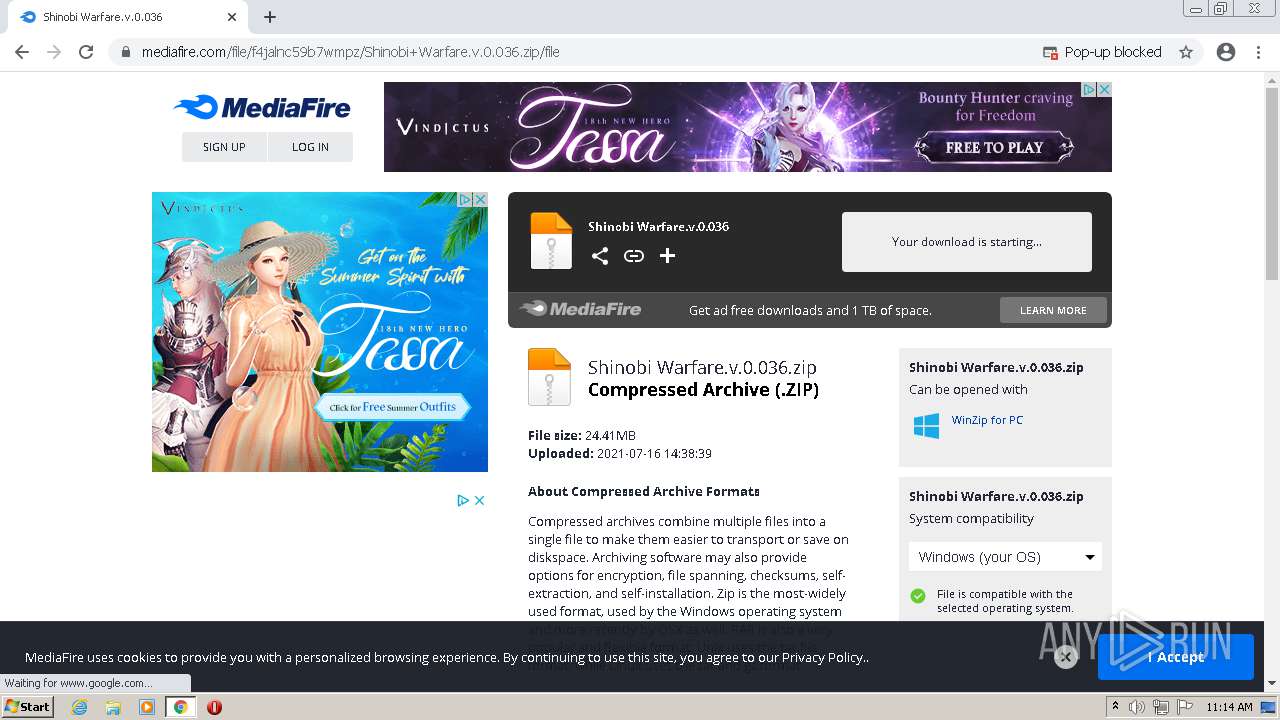The width and height of the screenshot is (1280, 720).
Task: Open File Explorer from taskbar
Action: tap(113, 707)
